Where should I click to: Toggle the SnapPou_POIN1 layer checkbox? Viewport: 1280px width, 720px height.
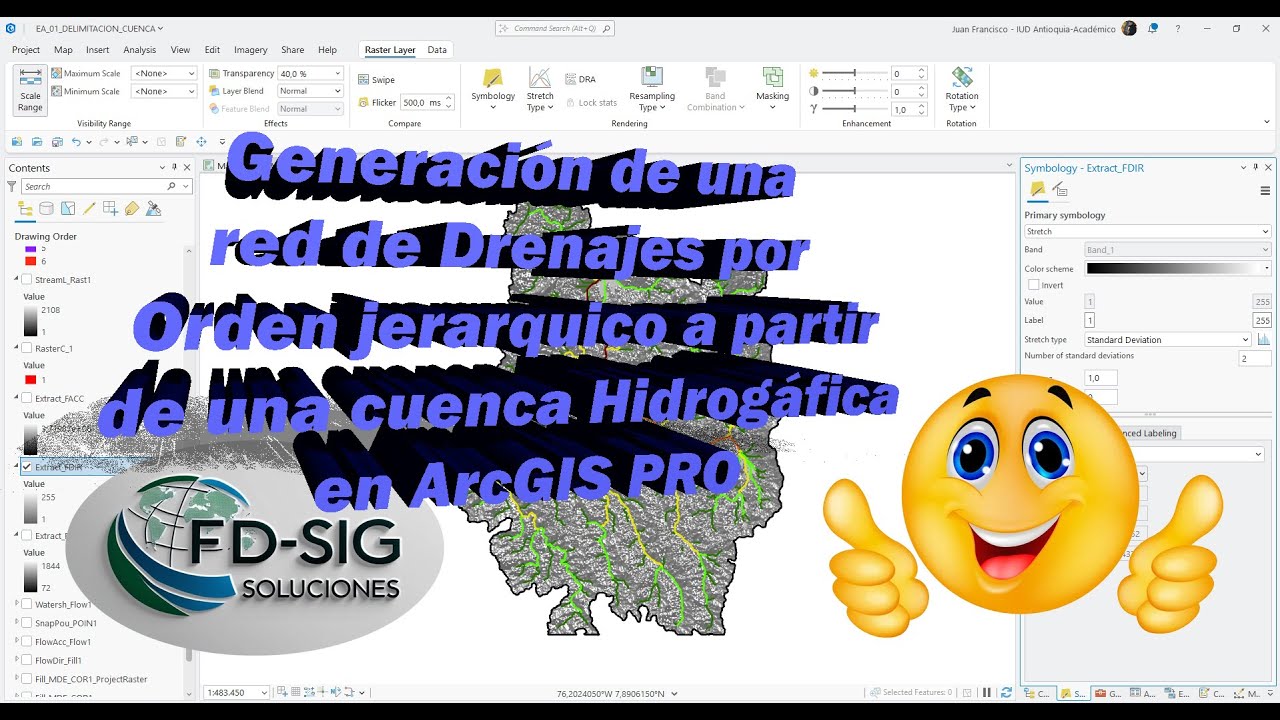27,623
